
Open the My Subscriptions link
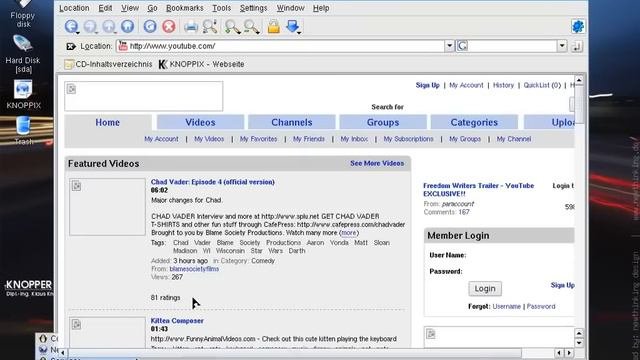408,139
